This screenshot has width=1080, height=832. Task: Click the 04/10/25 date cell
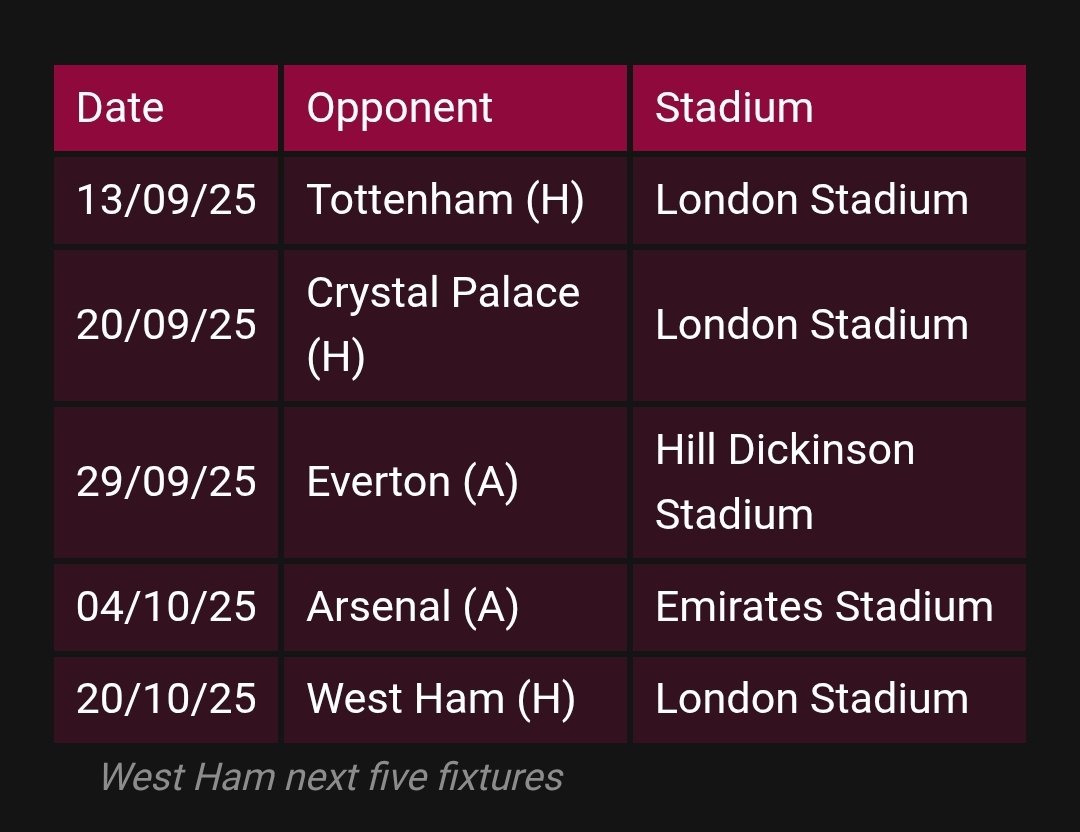click(166, 607)
